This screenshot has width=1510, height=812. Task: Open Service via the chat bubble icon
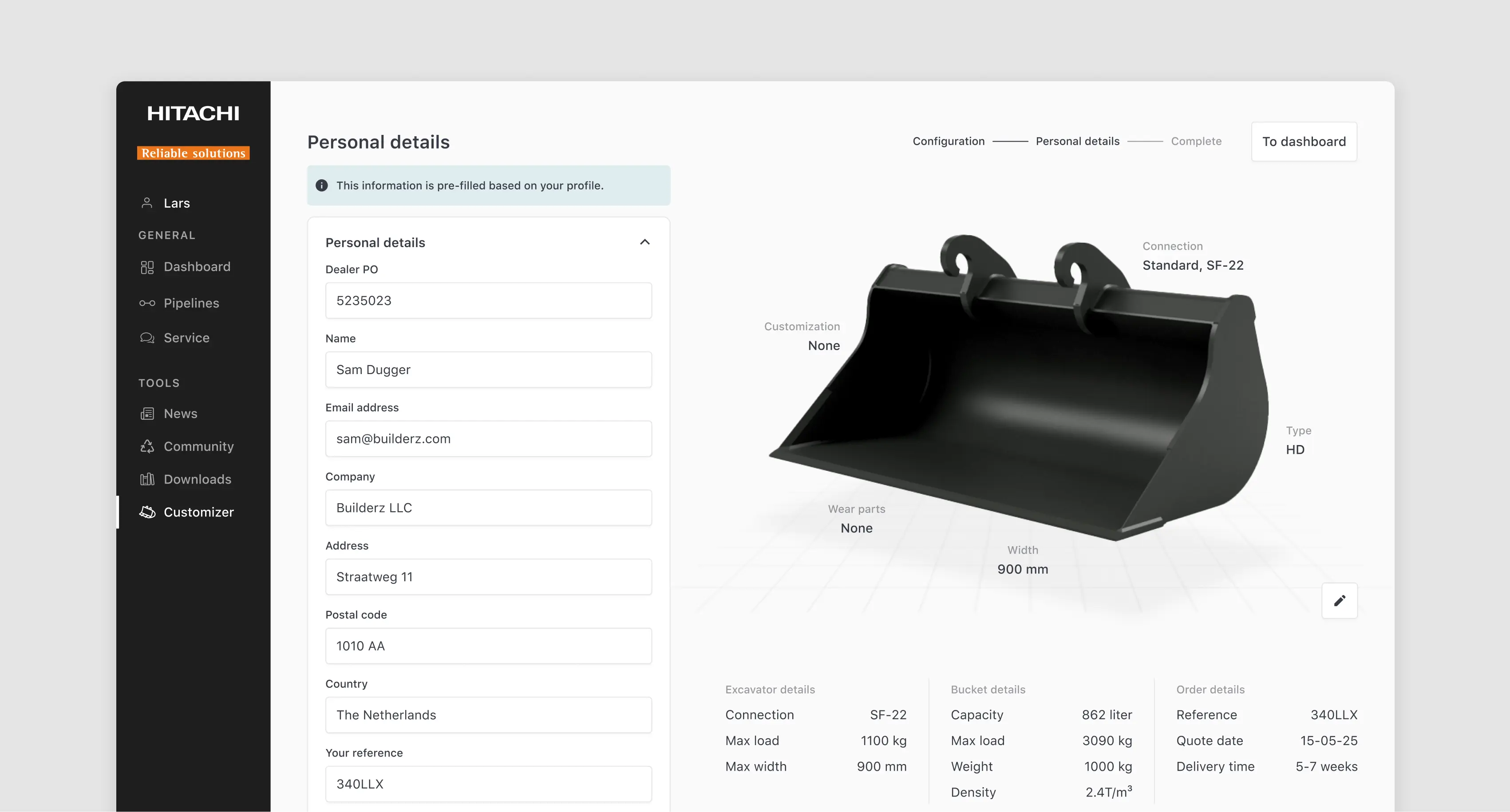[147, 338]
